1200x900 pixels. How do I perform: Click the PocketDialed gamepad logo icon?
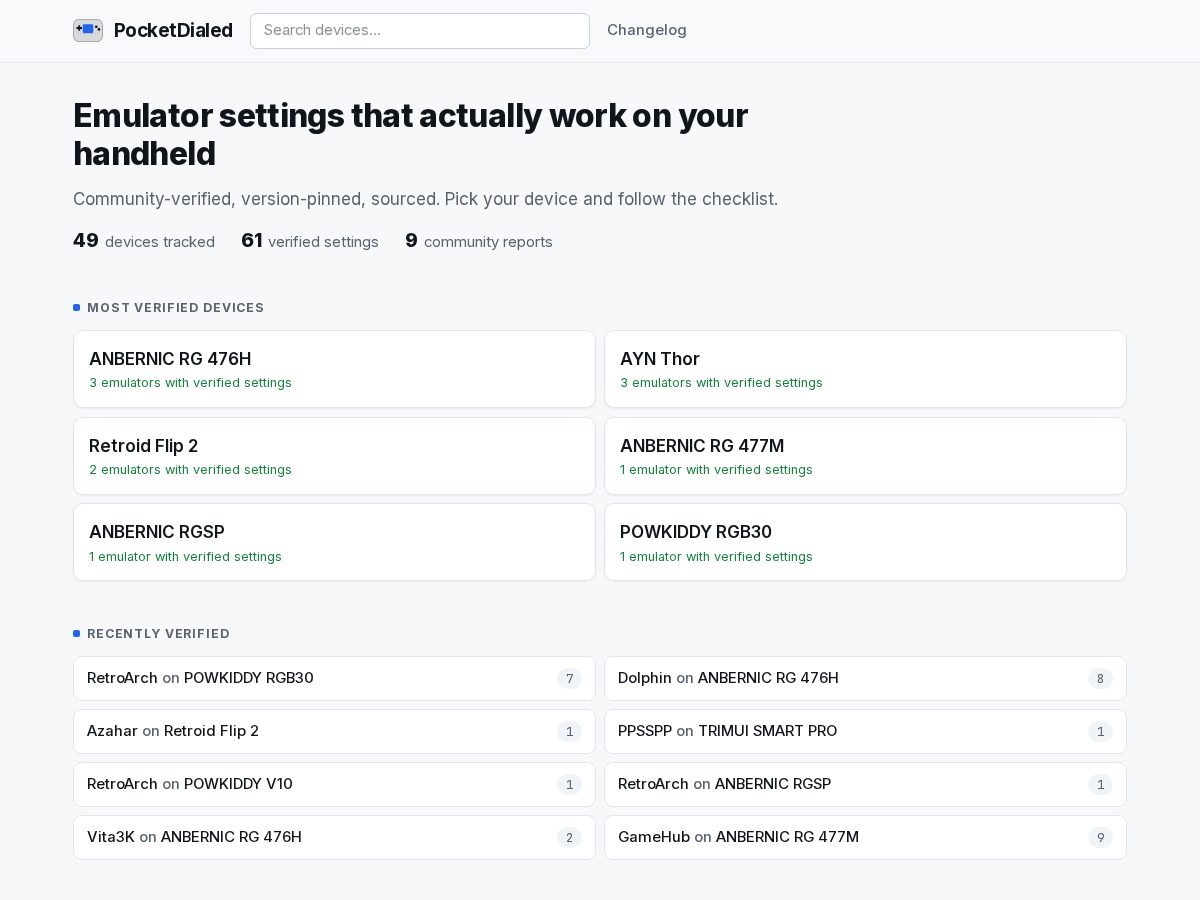[88, 30]
